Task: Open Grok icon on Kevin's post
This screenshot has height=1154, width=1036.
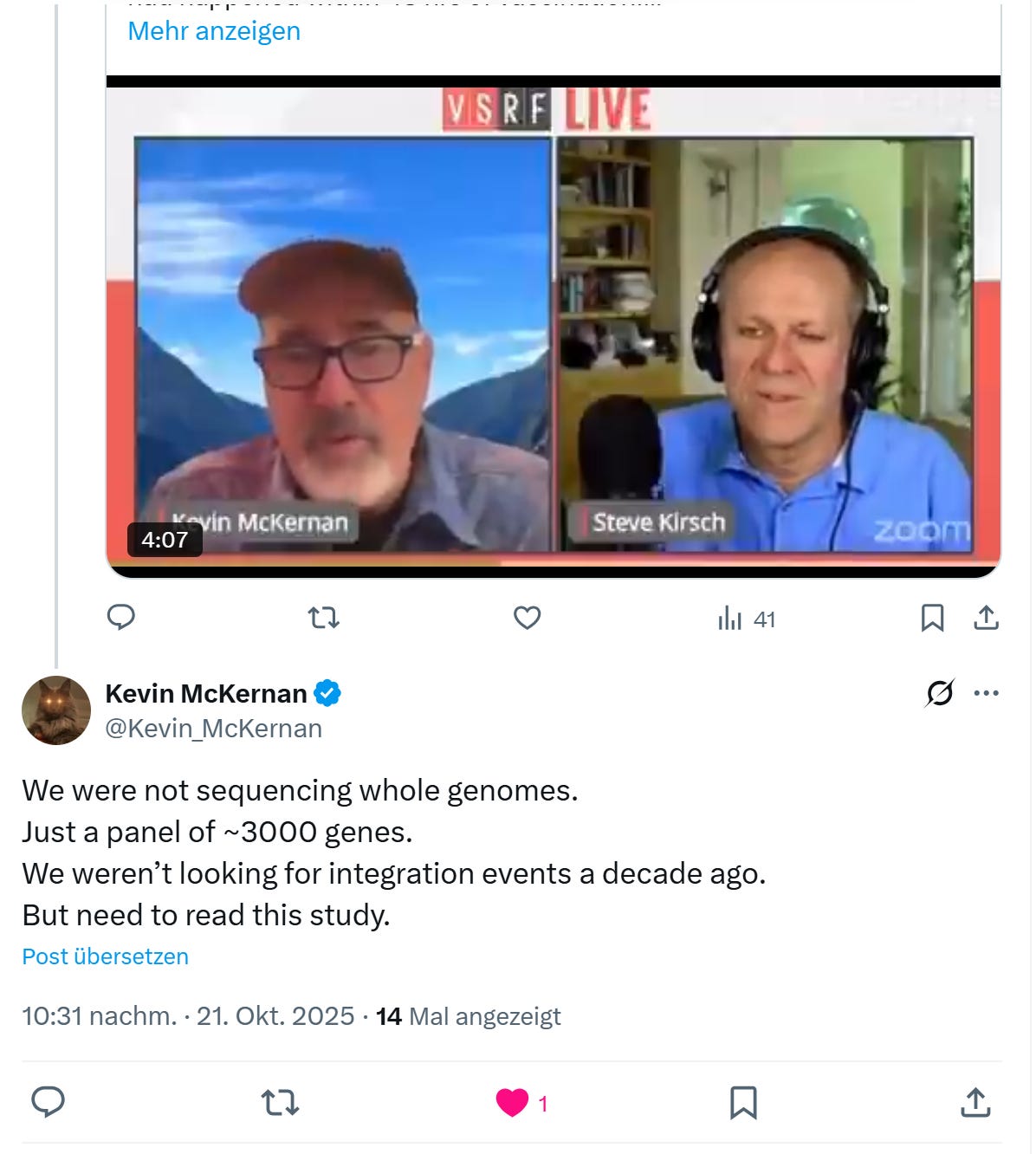Action: pos(940,693)
